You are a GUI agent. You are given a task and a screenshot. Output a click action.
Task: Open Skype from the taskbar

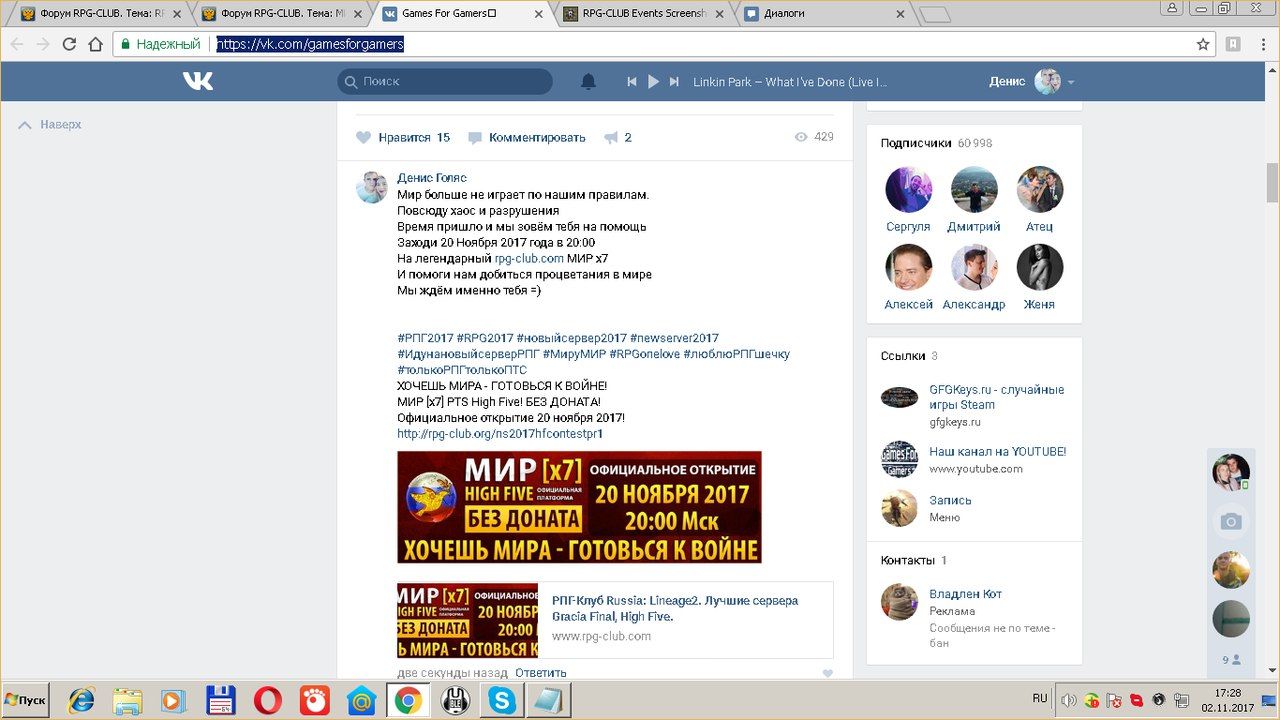tap(501, 700)
